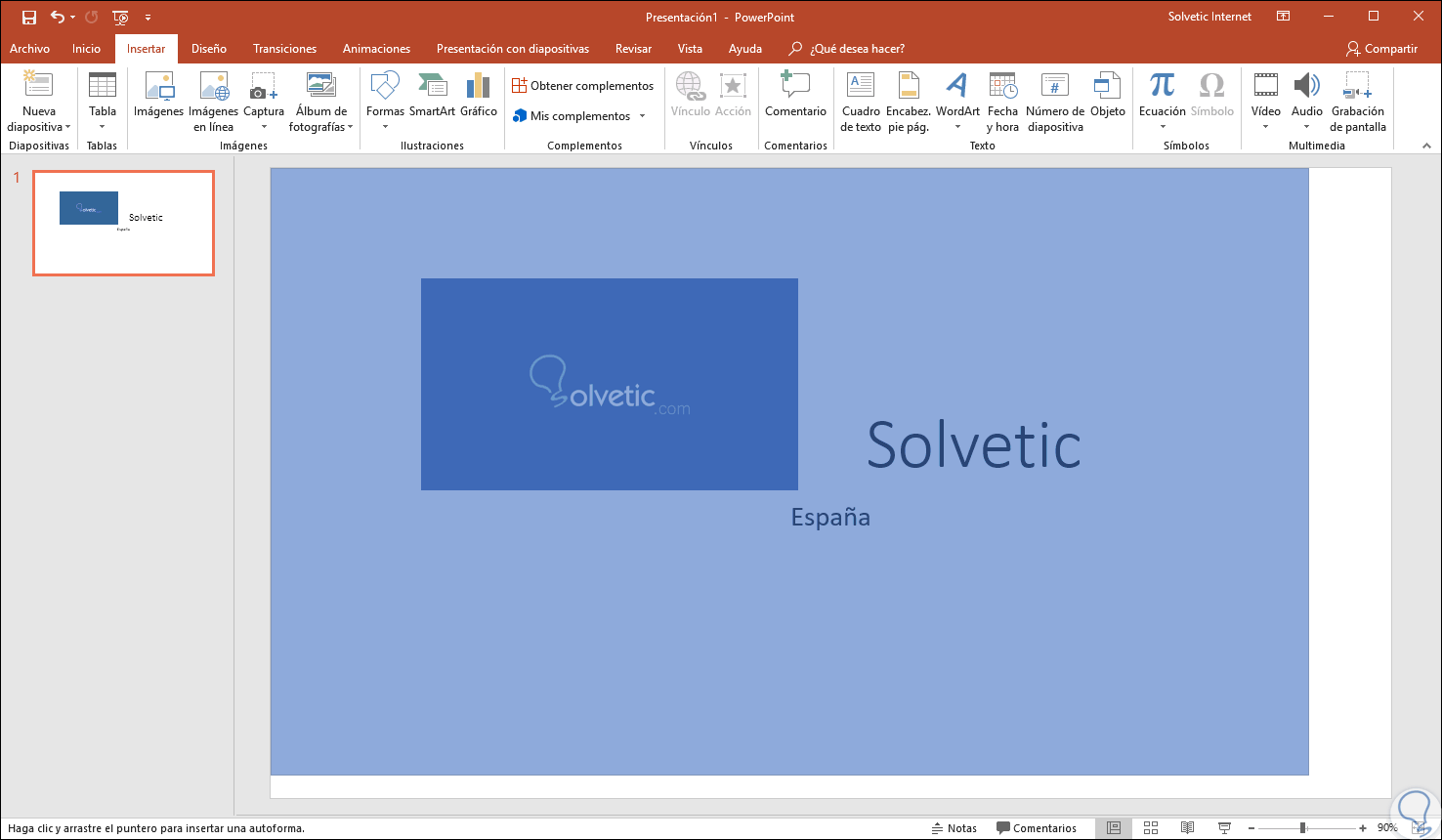Switch to the Diseño tab
The width and height of the screenshot is (1442, 840).
point(209,49)
